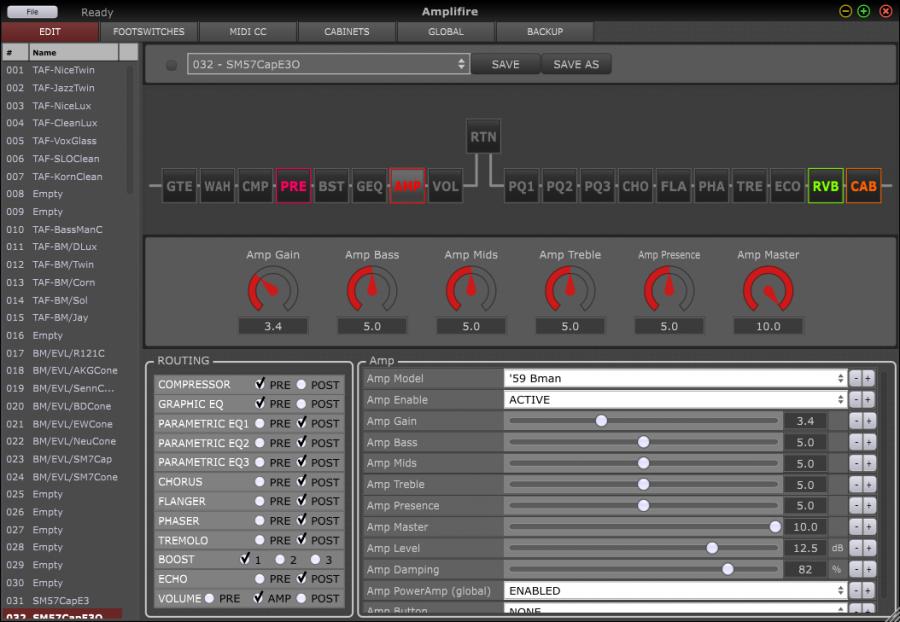Set VOLUME routing to PRE
Image resolution: width=900 pixels, height=622 pixels.
[x=210, y=598]
